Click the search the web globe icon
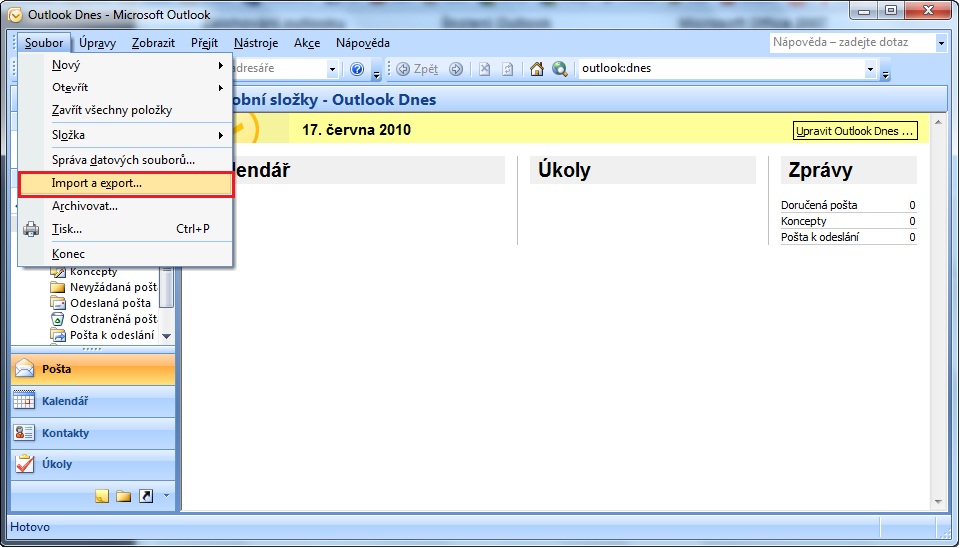This screenshot has width=960, height=548. [x=560, y=69]
